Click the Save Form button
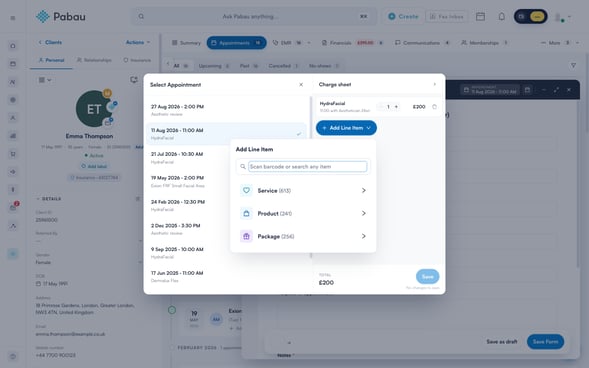This screenshot has height=368, width=589. (545, 341)
